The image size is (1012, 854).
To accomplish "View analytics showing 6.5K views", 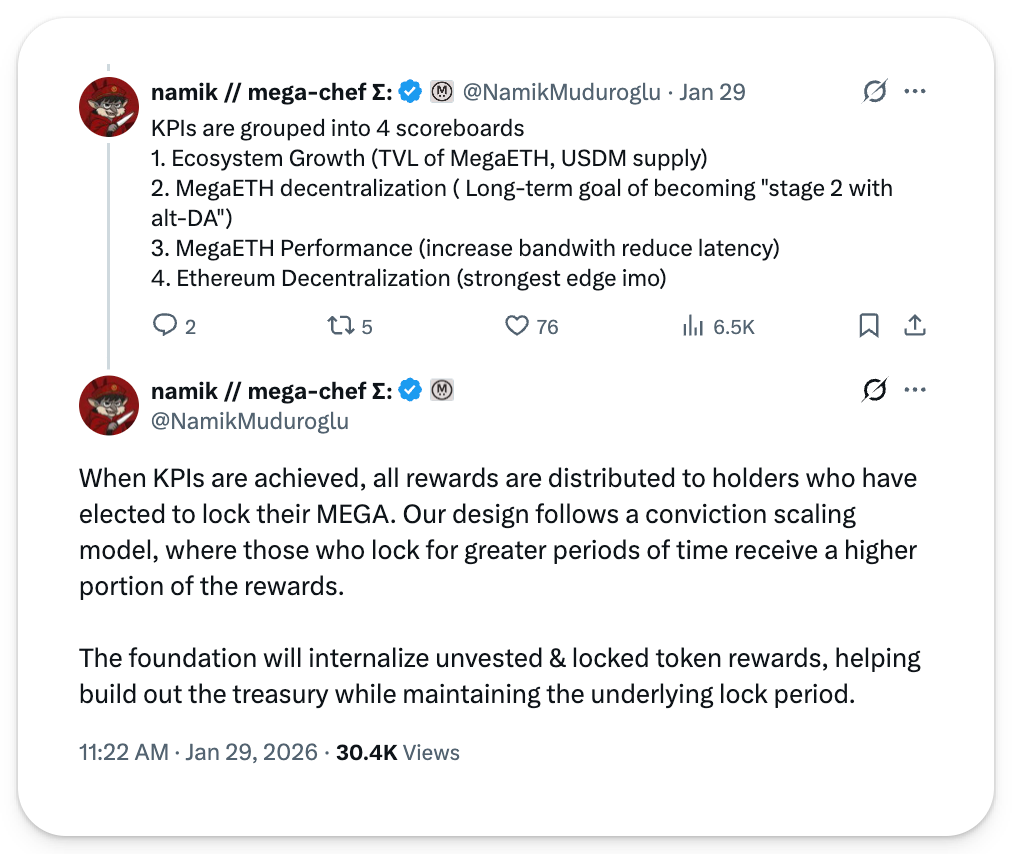I will (x=692, y=326).
